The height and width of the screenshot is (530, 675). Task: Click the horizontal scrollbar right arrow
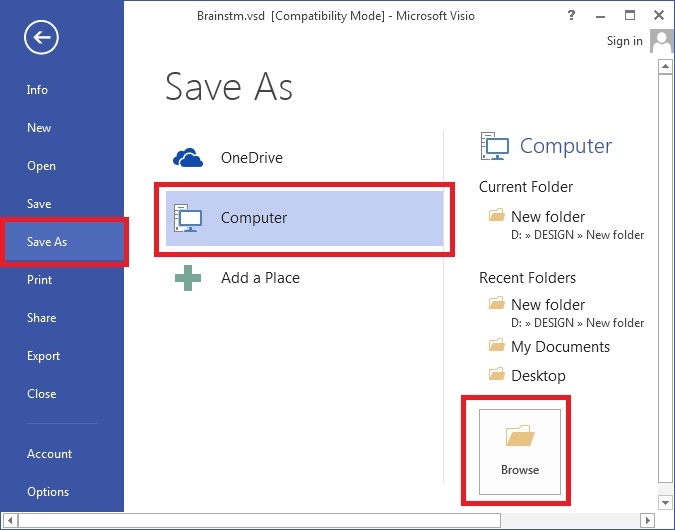point(647,520)
